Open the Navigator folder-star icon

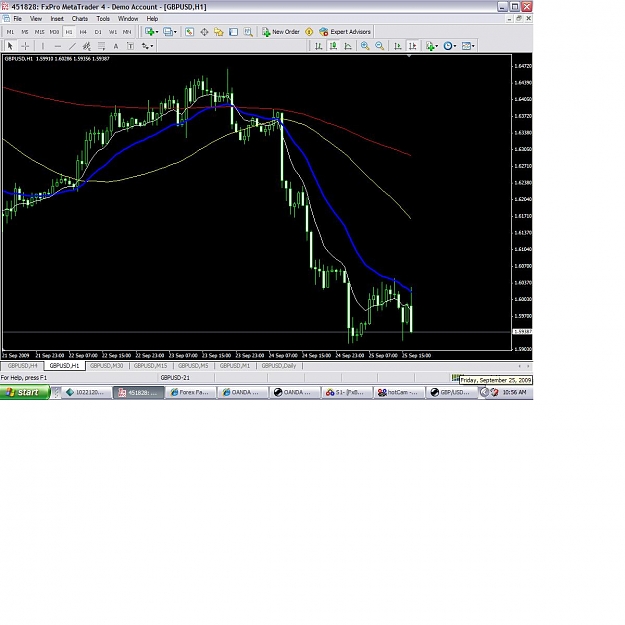tap(219, 32)
